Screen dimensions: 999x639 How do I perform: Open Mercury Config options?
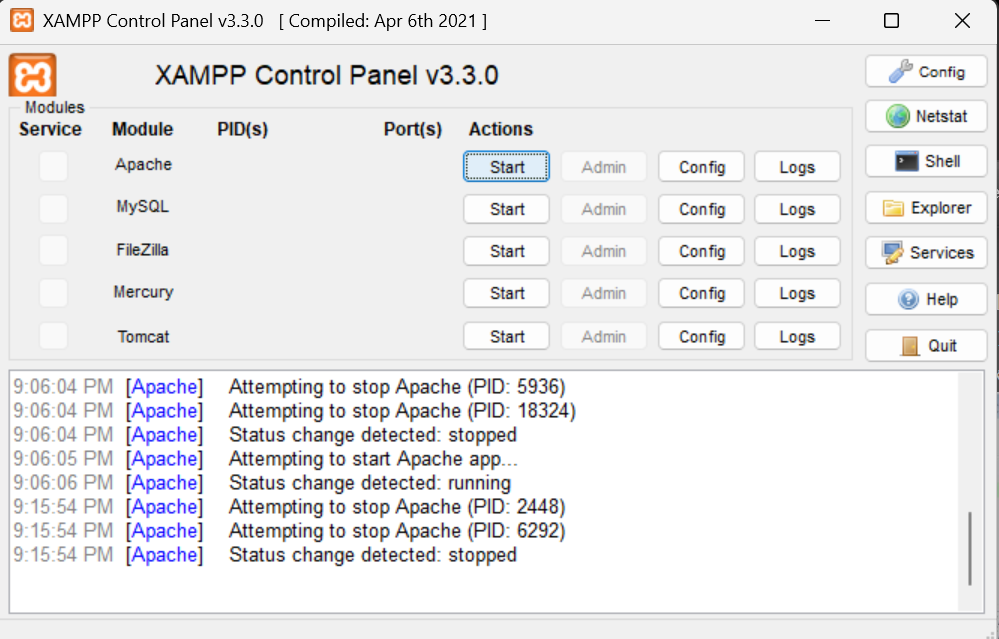pos(701,293)
